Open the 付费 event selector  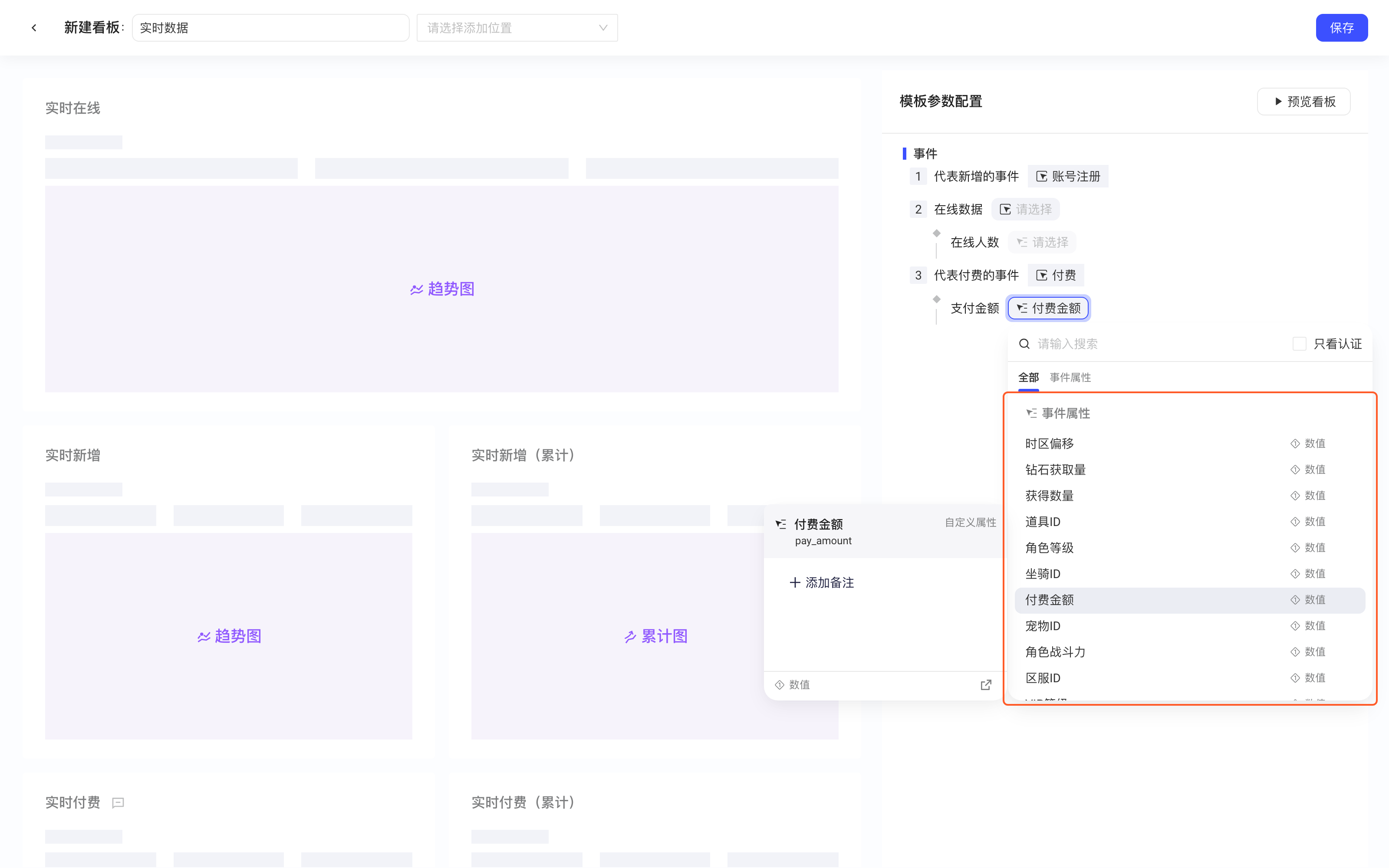pyautogui.click(x=1056, y=276)
